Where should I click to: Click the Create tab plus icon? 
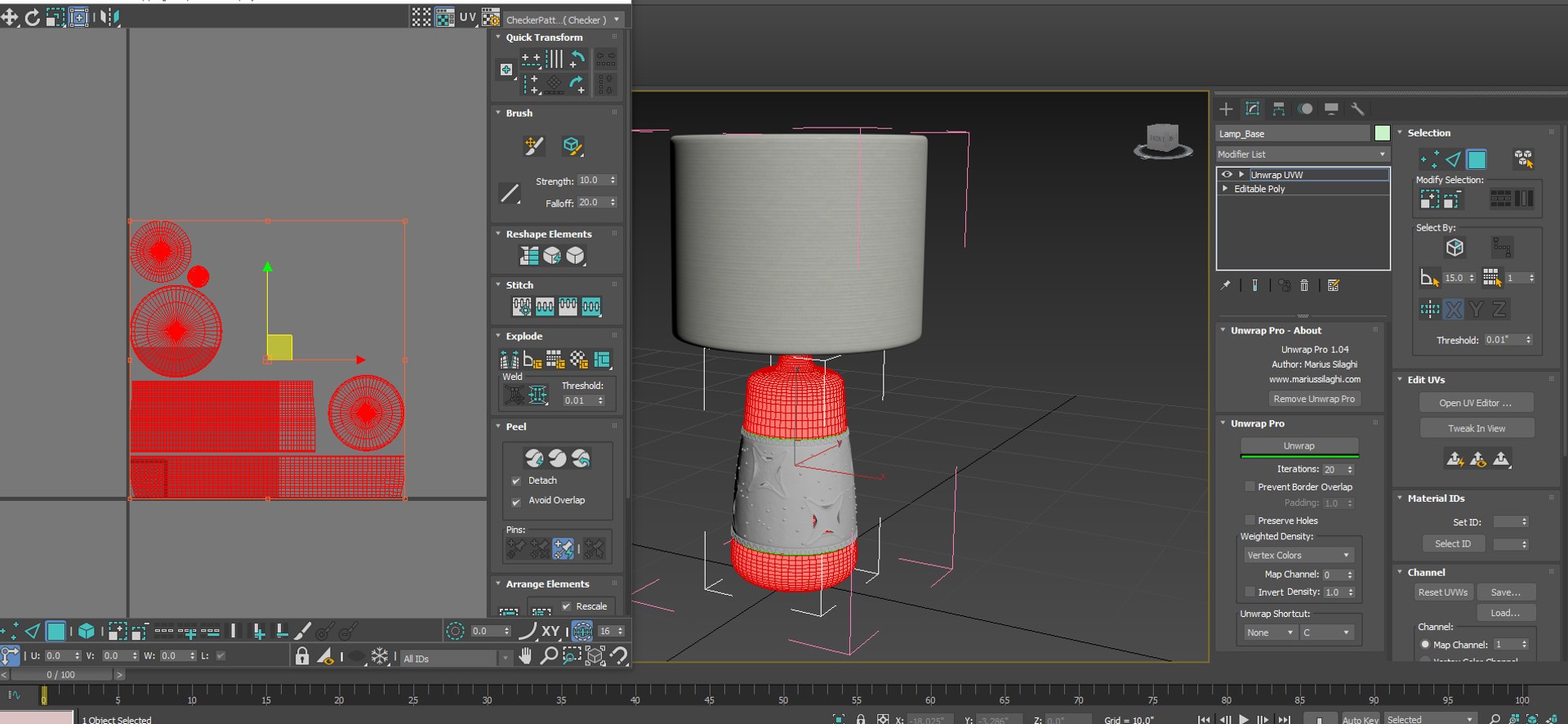[1226, 109]
